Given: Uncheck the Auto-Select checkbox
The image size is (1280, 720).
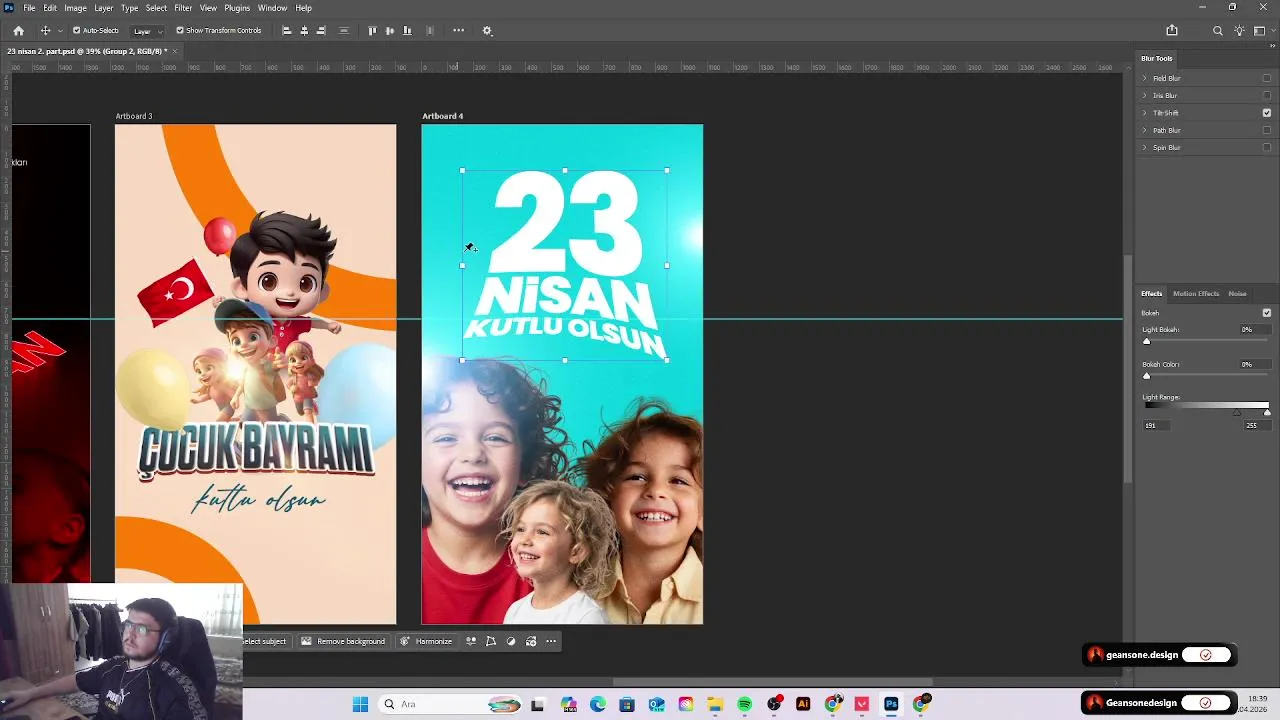Looking at the screenshot, I should 77,31.
